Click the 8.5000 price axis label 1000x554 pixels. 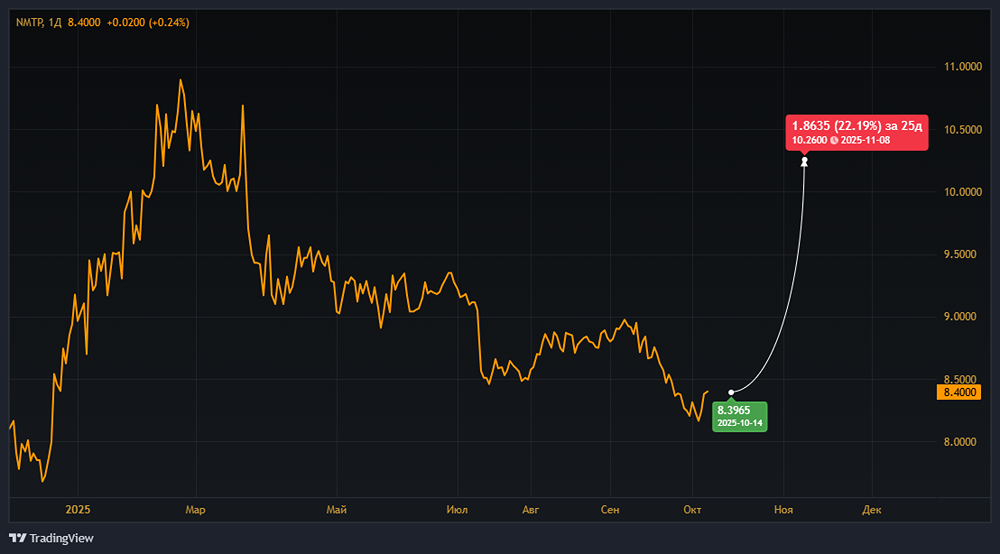[x=960, y=379]
